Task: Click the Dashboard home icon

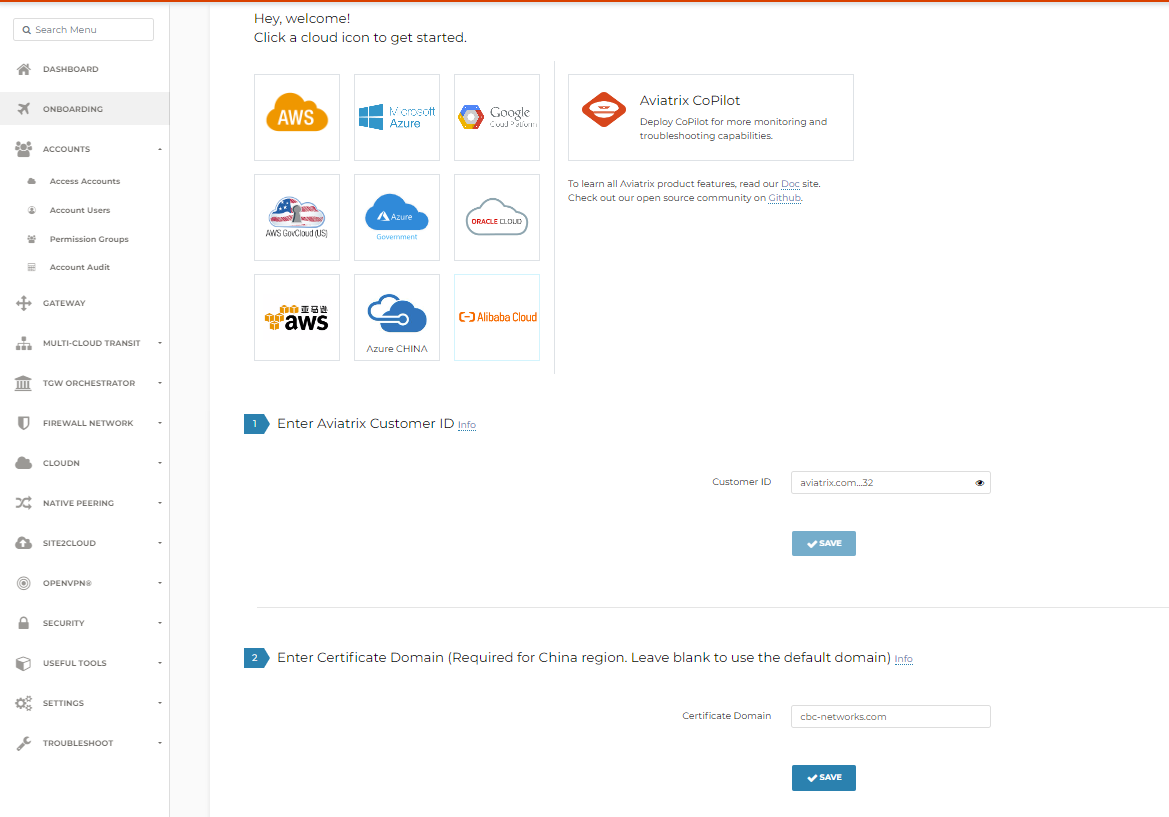Action: coord(24,69)
